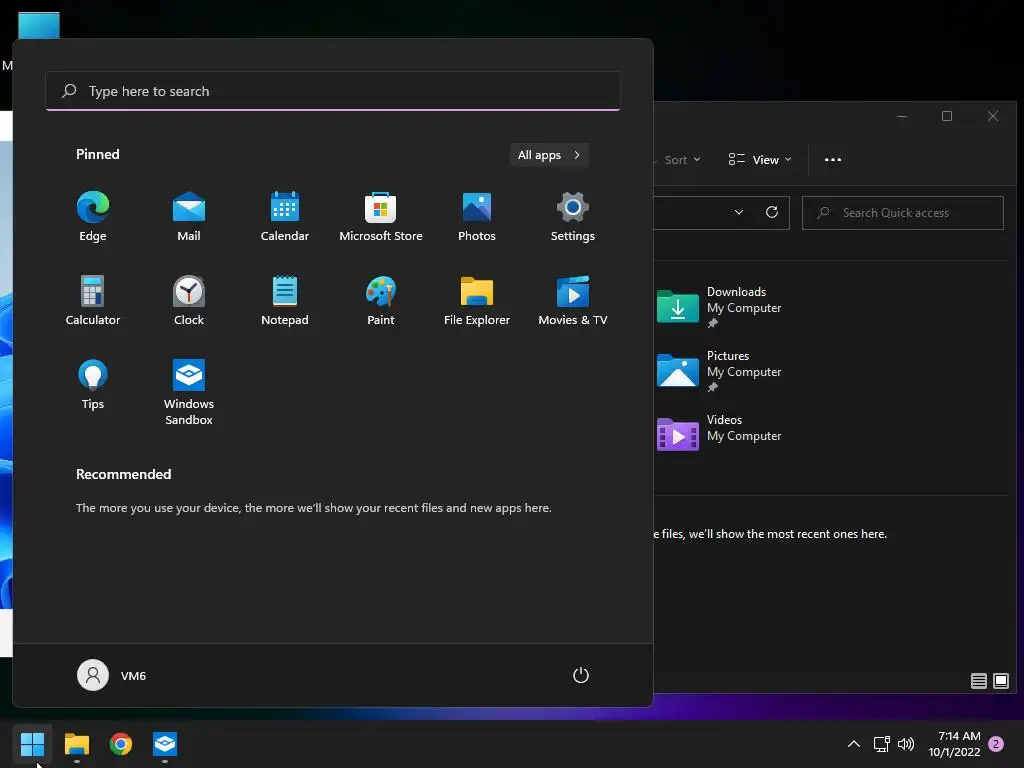Launch the Mail app
Screen dimensions: 1024x768
point(189,217)
